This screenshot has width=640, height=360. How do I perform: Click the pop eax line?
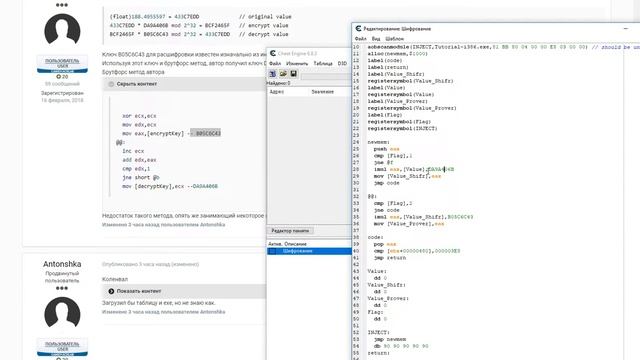385,244
